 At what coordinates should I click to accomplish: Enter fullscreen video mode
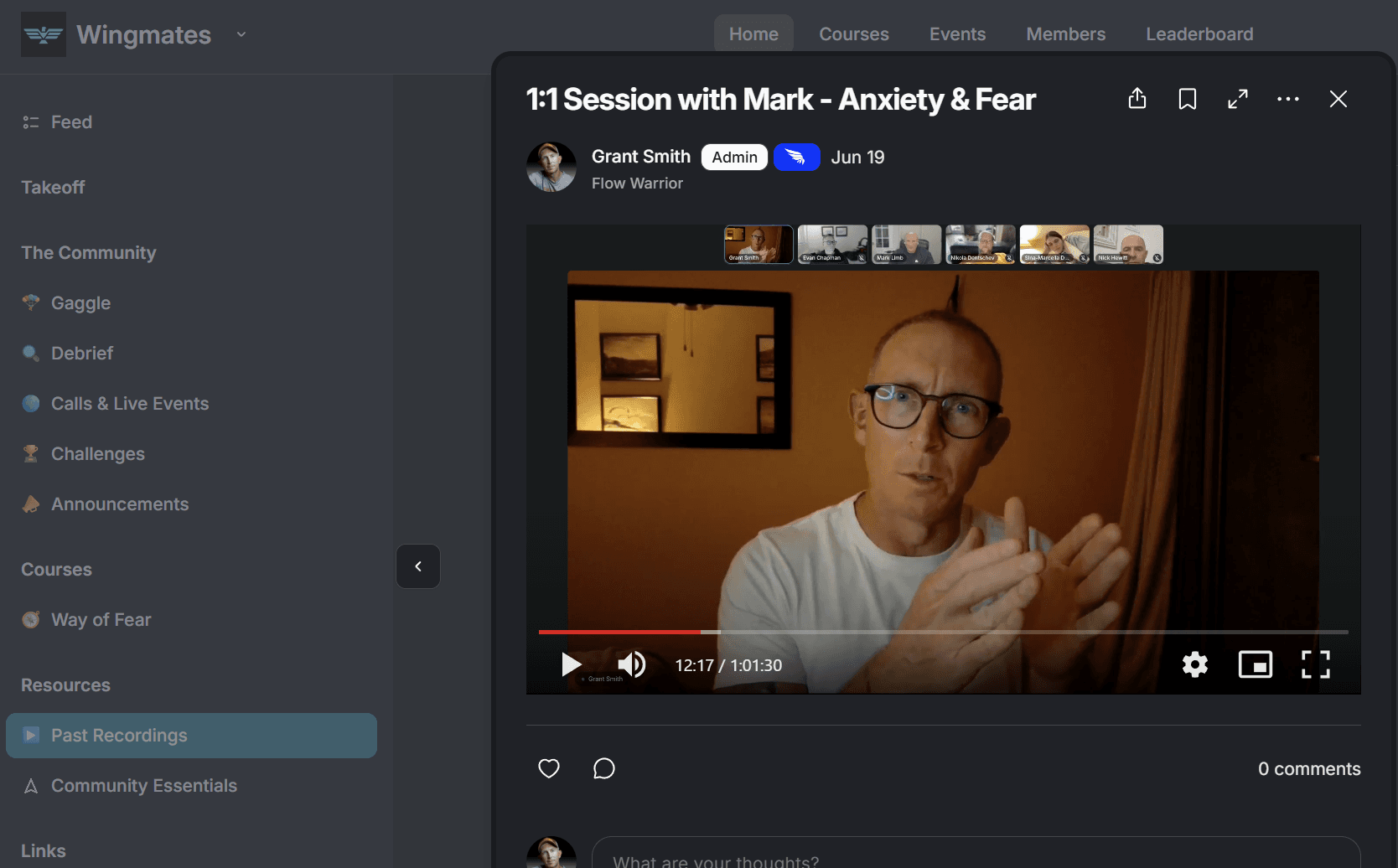pos(1316,664)
